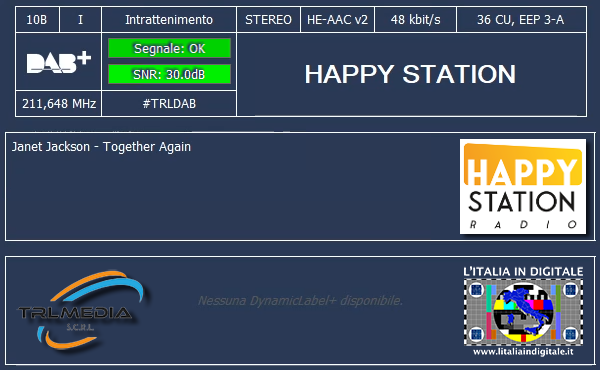Click the green SNR: 30.0dB indicator
The width and height of the screenshot is (600, 370).
pos(169,74)
